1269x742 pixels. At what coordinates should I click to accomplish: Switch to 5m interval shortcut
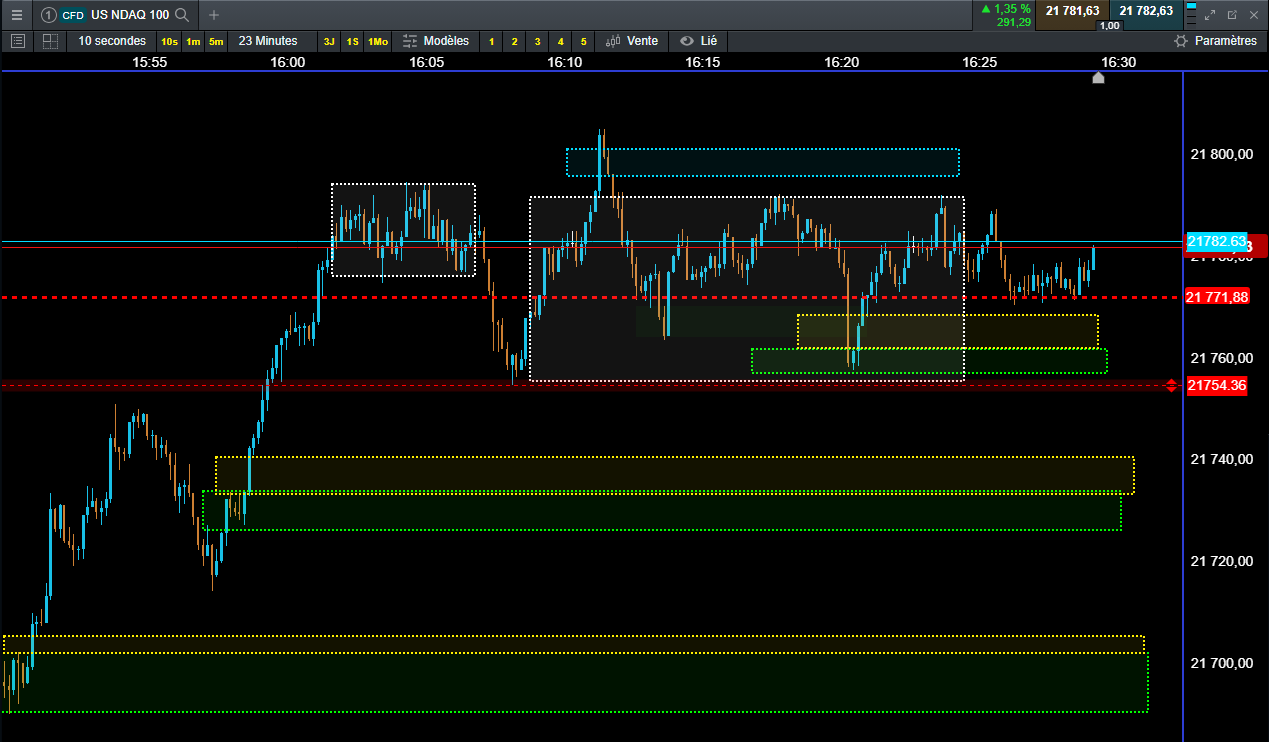(x=216, y=42)
